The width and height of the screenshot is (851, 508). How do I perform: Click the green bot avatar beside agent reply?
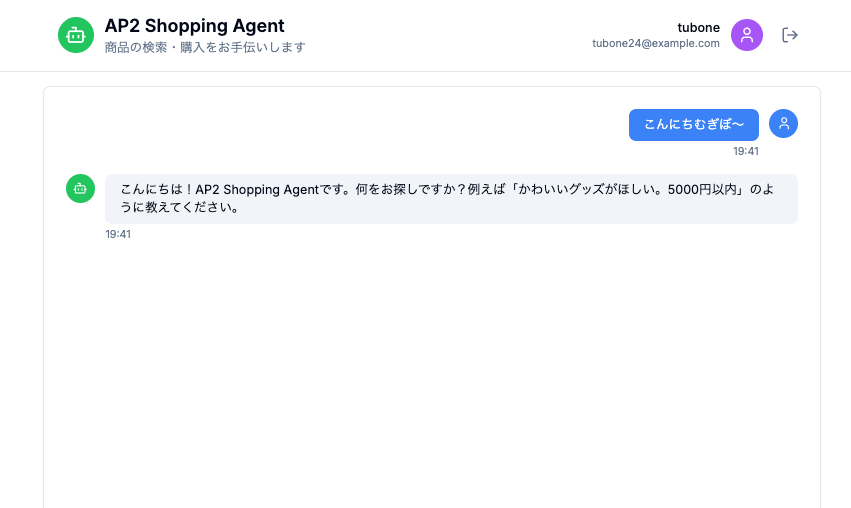[80, 188]
